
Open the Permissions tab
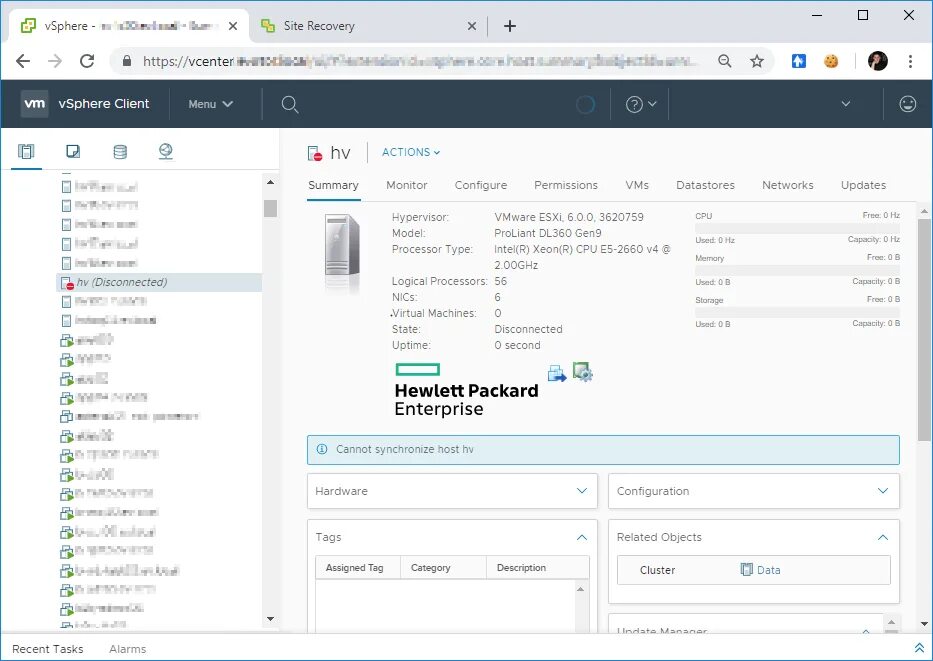[566, 185]
